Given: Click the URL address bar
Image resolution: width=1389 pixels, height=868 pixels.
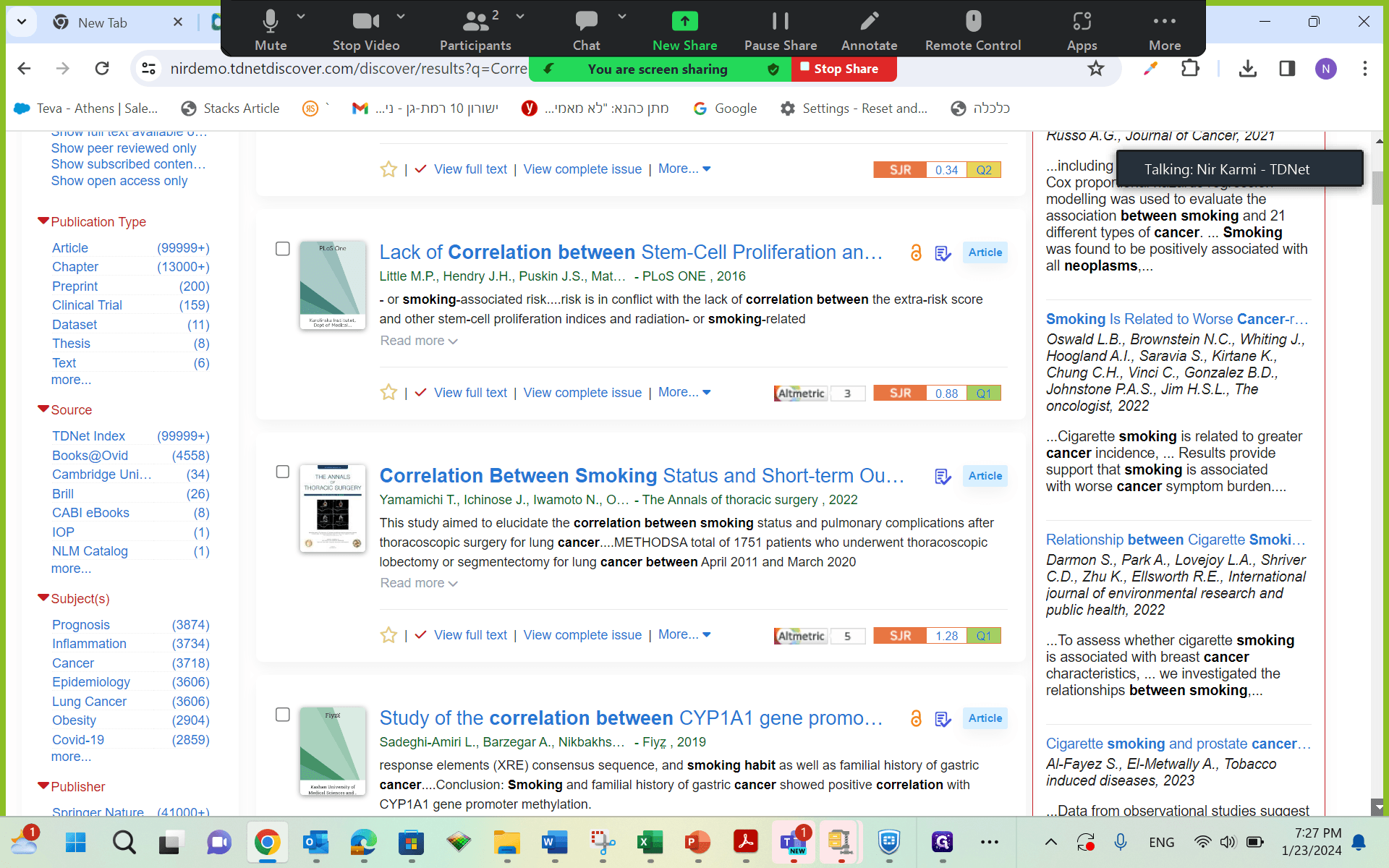Looking at the screenshot, I should tap(347, 69).
